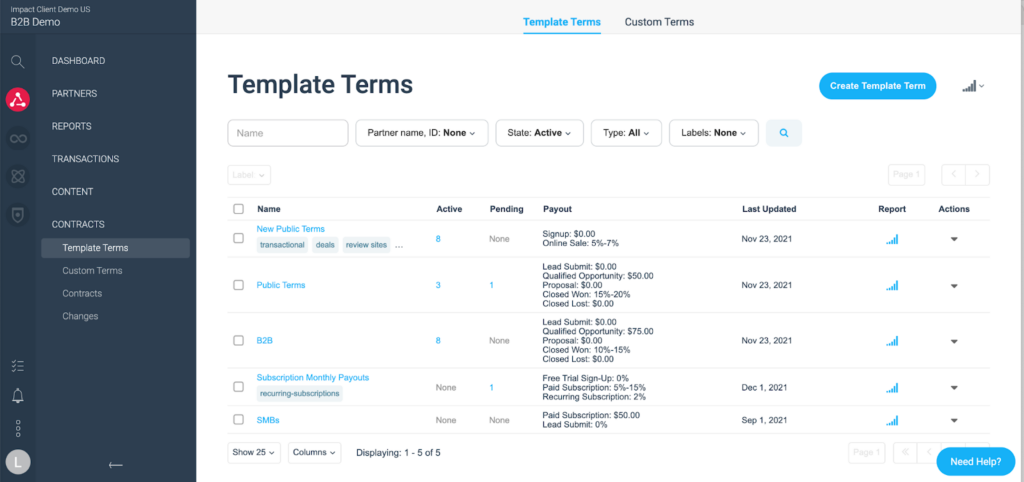Open the State: Active dropdown
The image size is (1024, 482).
(x=538, y=132)
